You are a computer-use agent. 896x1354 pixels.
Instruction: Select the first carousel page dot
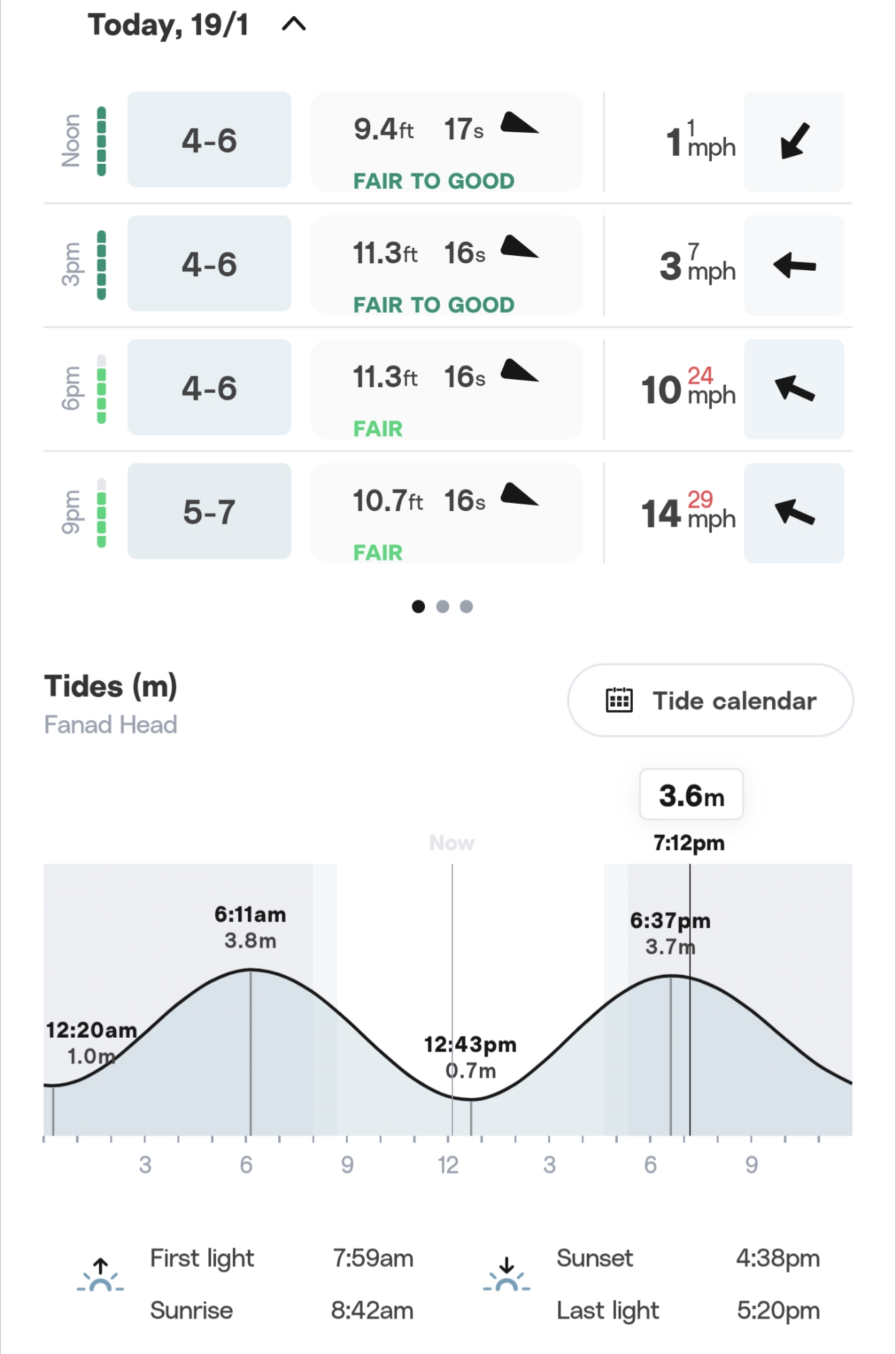[x=418, y=607]
